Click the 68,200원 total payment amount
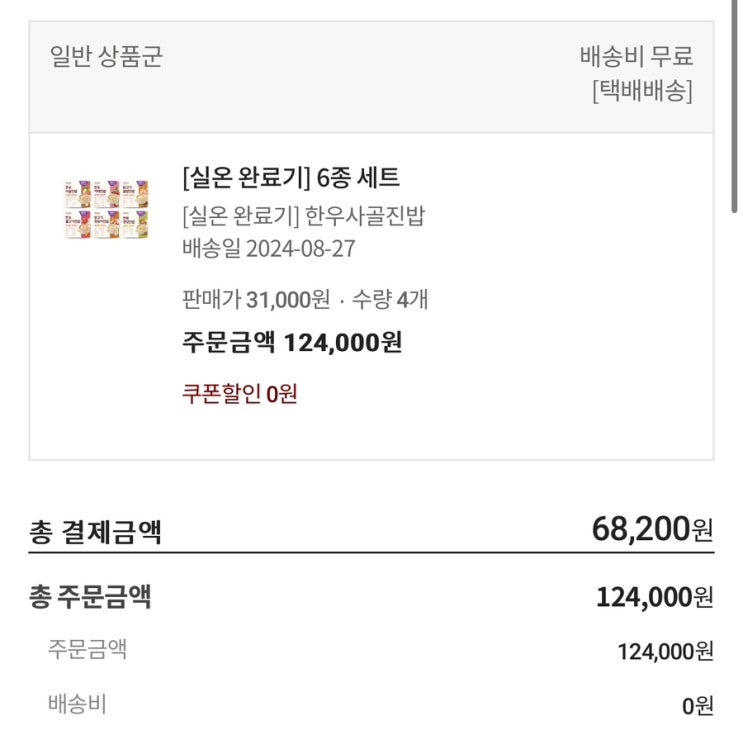 pyautogui.click(x=652, y=527)
